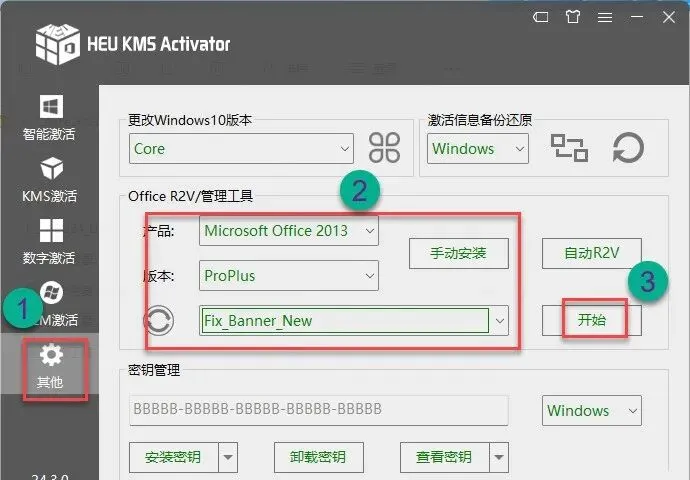Click the 查看密钥 view key button
Screen dimensions: 690x480
click(x=444, y=457)
